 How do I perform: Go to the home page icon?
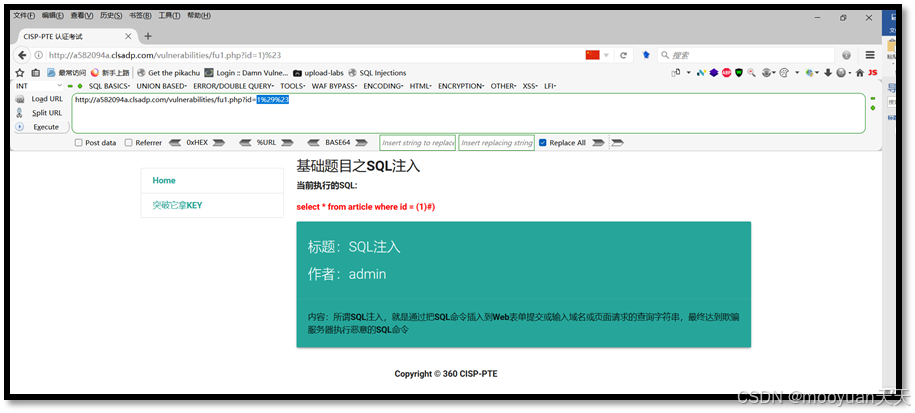coord(860,73)
